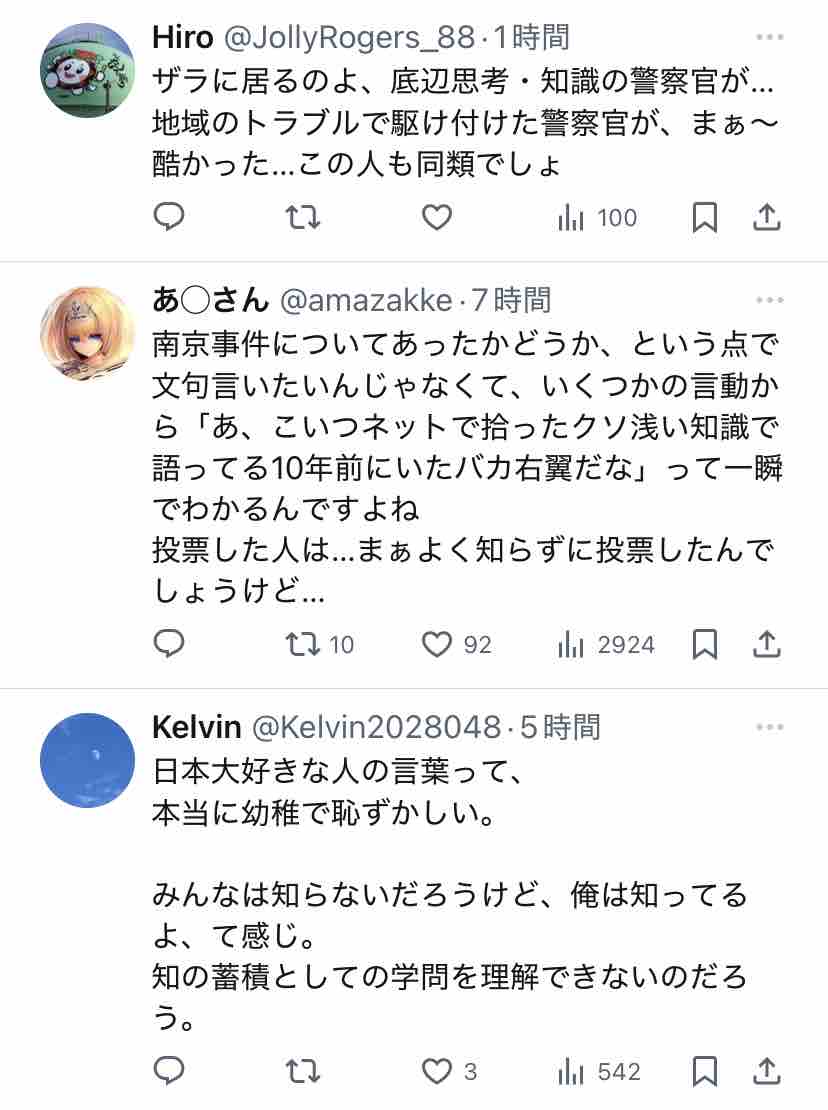The image size is (828, 1110).
Task: Retweet Hiro's post about police officers
Action: pyautogui.click(x=303, y=217)
